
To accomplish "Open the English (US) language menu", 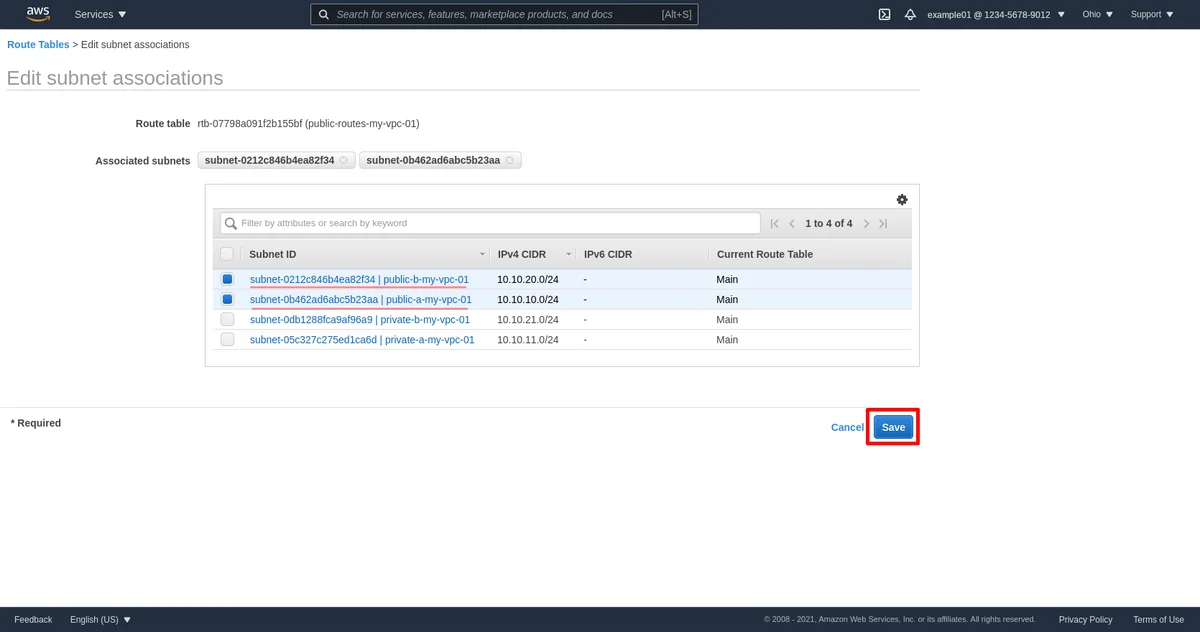I will pyautogui.click(x=100, y=620).
